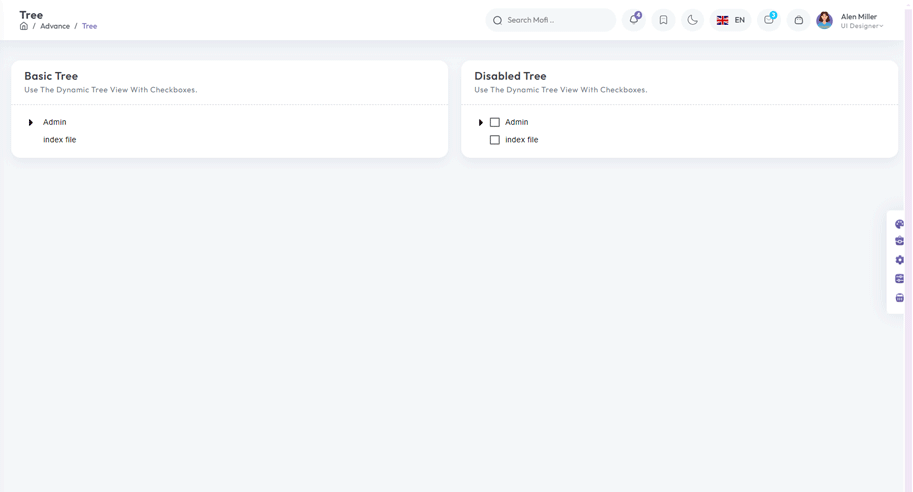Click the Tree breadcrumb link
913x492 pixels.
90,26
